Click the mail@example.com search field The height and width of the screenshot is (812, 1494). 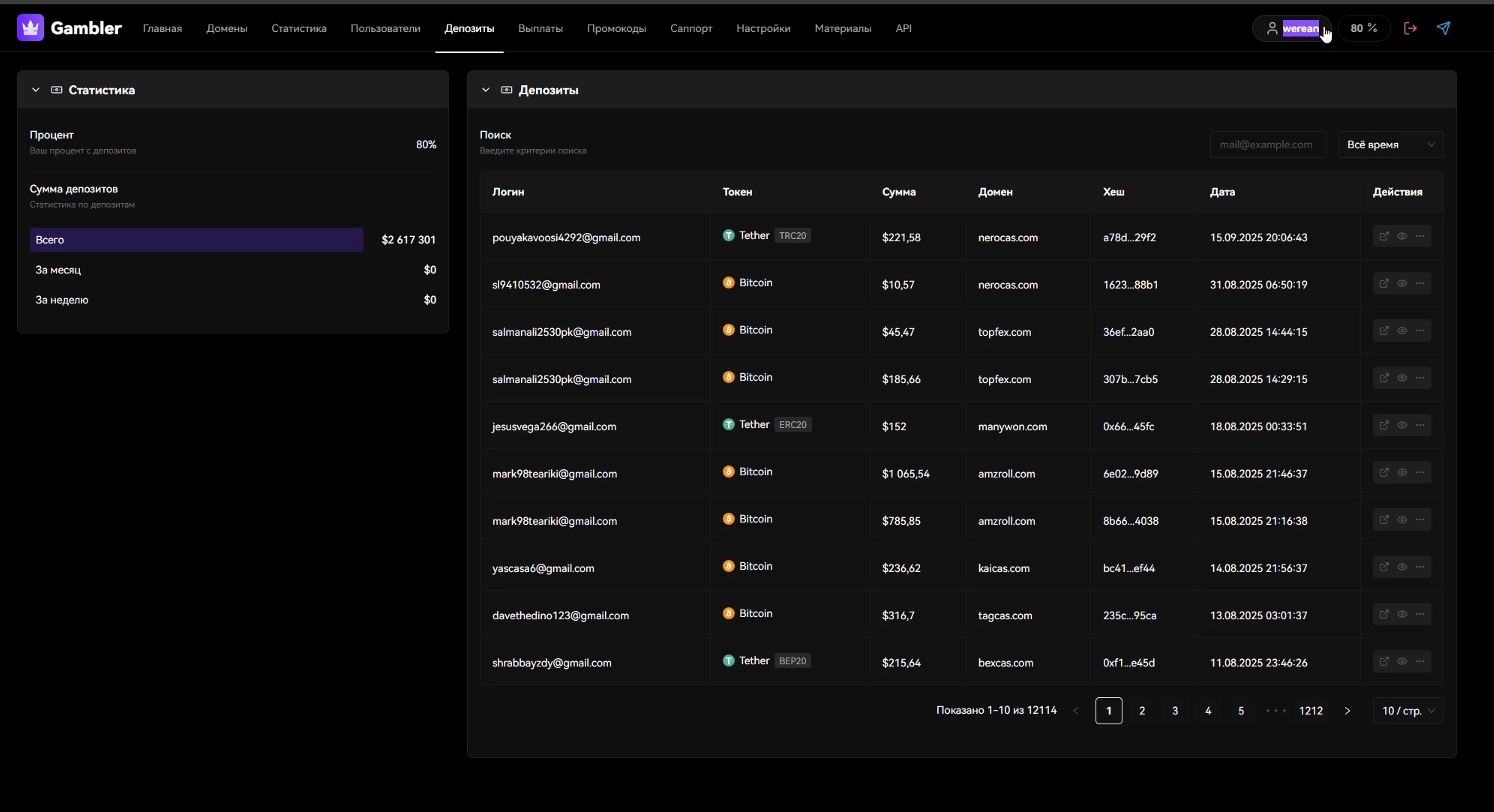(x=1267, y=145)
